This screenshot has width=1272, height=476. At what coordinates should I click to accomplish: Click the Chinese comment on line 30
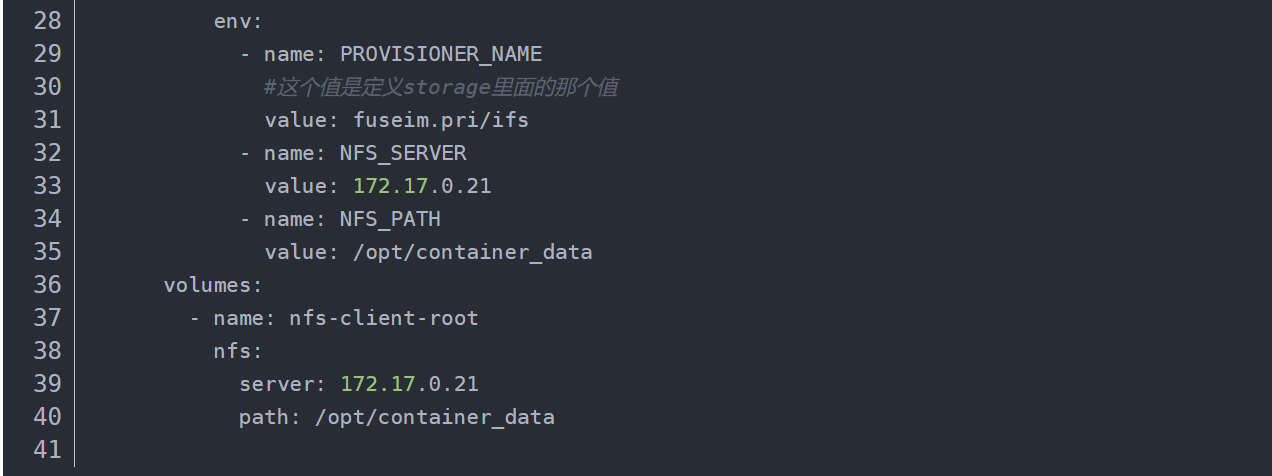(440, 87)
